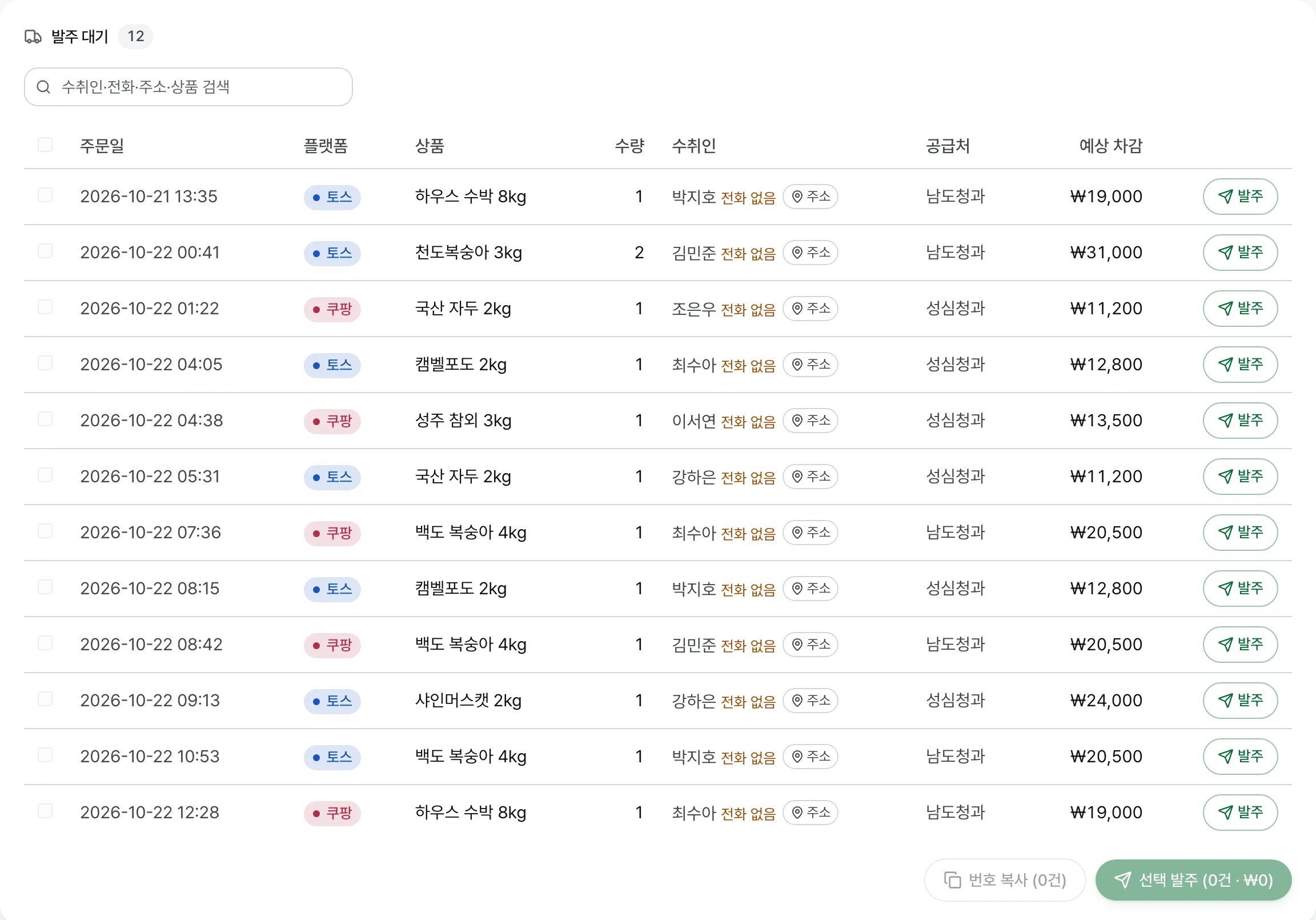This screenshot has height=920, width=1316.
Task: Open 주소 chip in 2026-10-22 05:31 row
Action: [x=811, y=477]
